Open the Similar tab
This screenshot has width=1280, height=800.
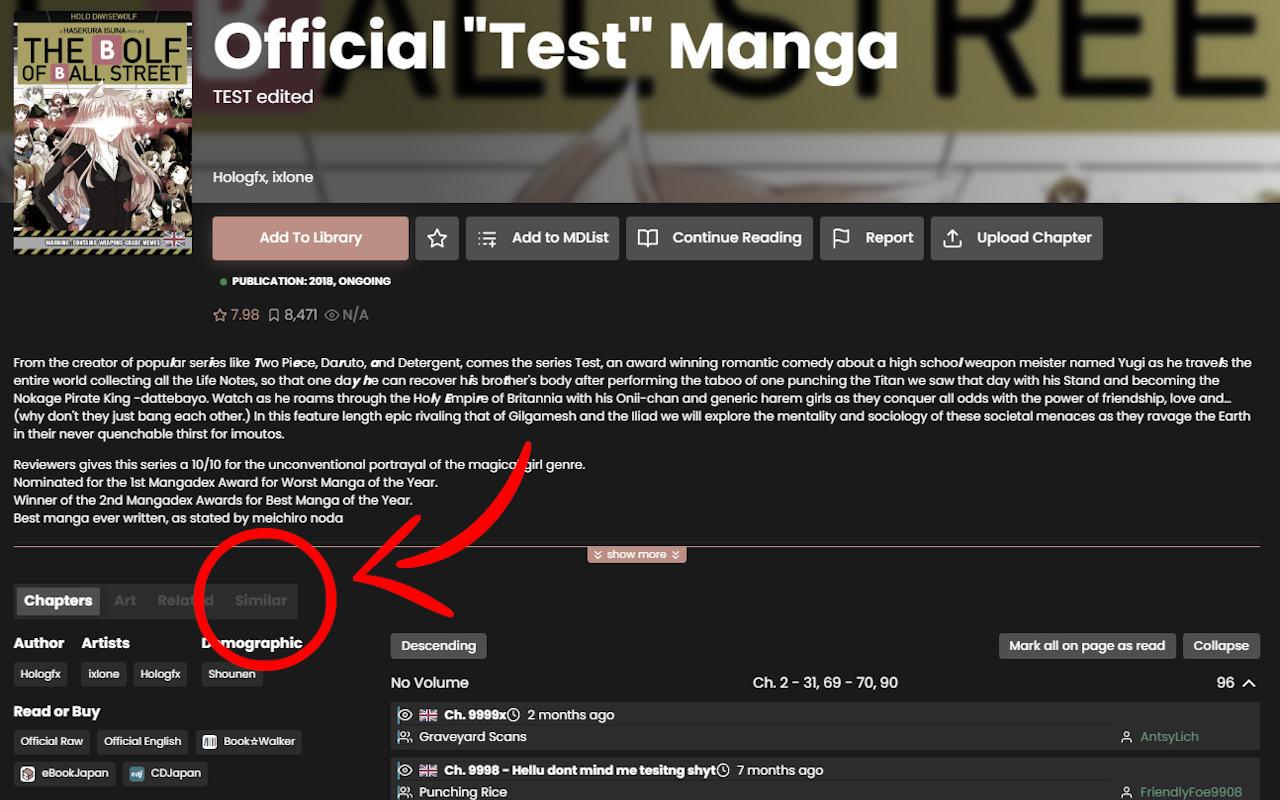261,601
